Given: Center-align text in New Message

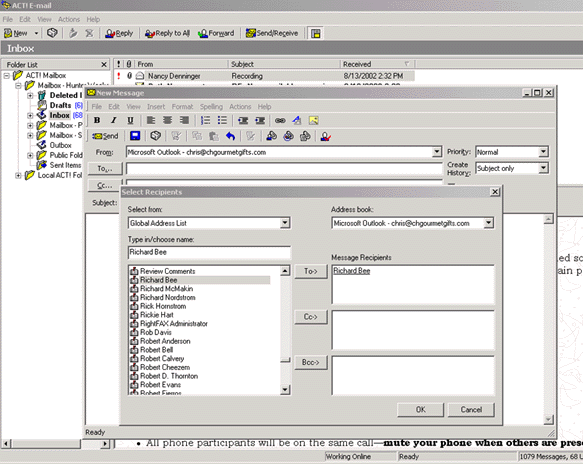Looking at the screenshot, I should (168, 120).
